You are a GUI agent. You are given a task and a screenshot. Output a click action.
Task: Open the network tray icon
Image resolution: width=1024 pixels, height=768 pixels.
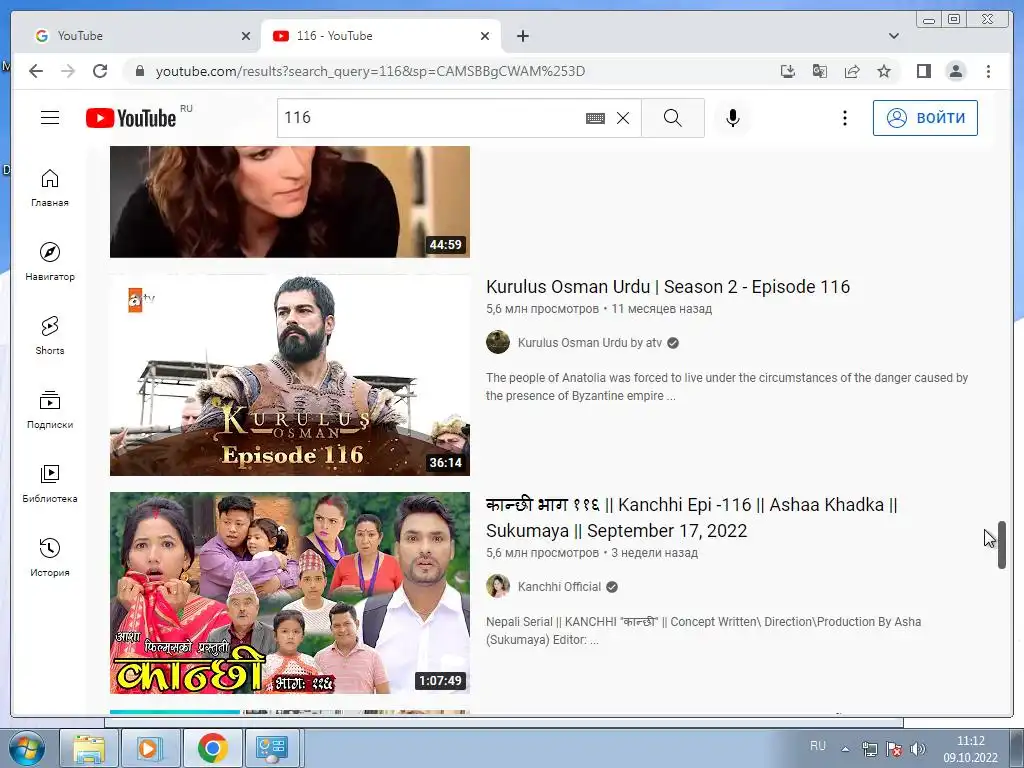(870, 749)
